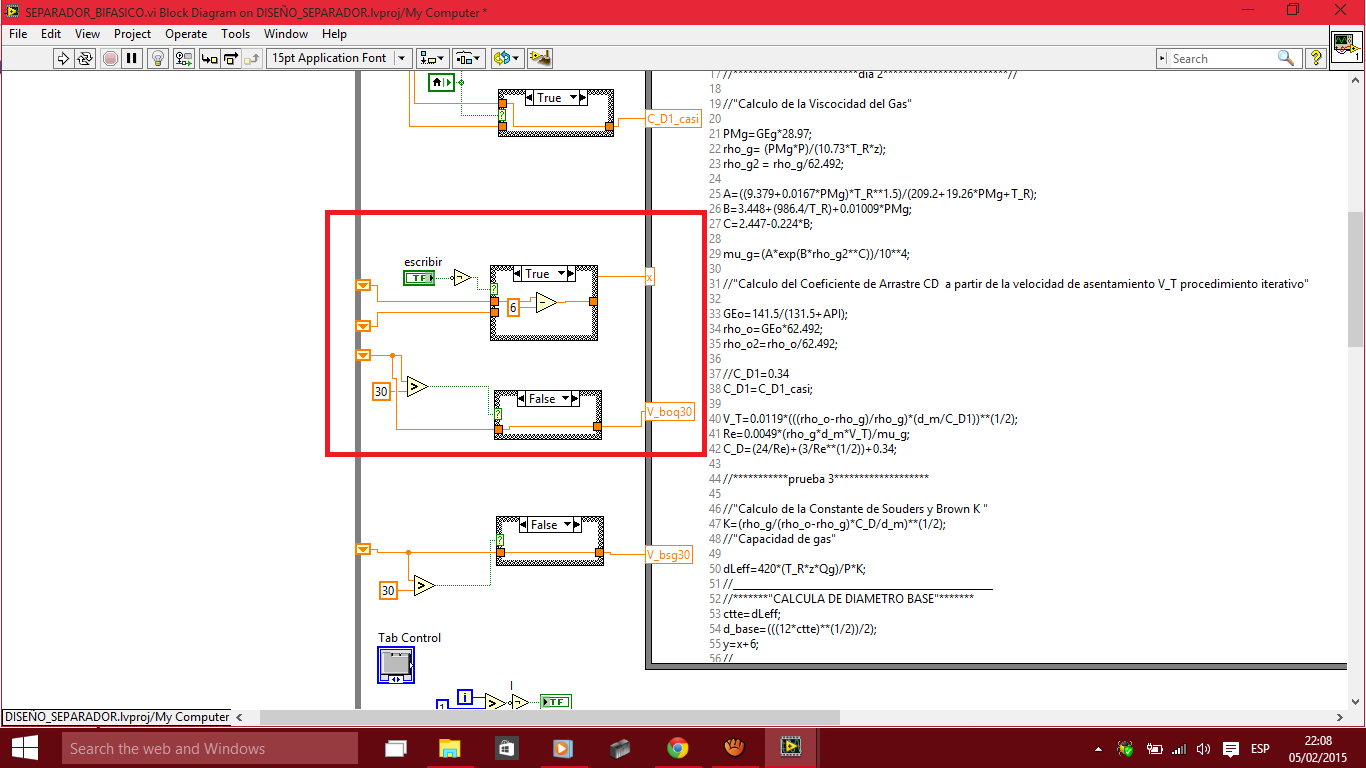Open the Operate menu
This screenshot has width=1366, height=768.
pyautogui.click(x=186, y=33)
